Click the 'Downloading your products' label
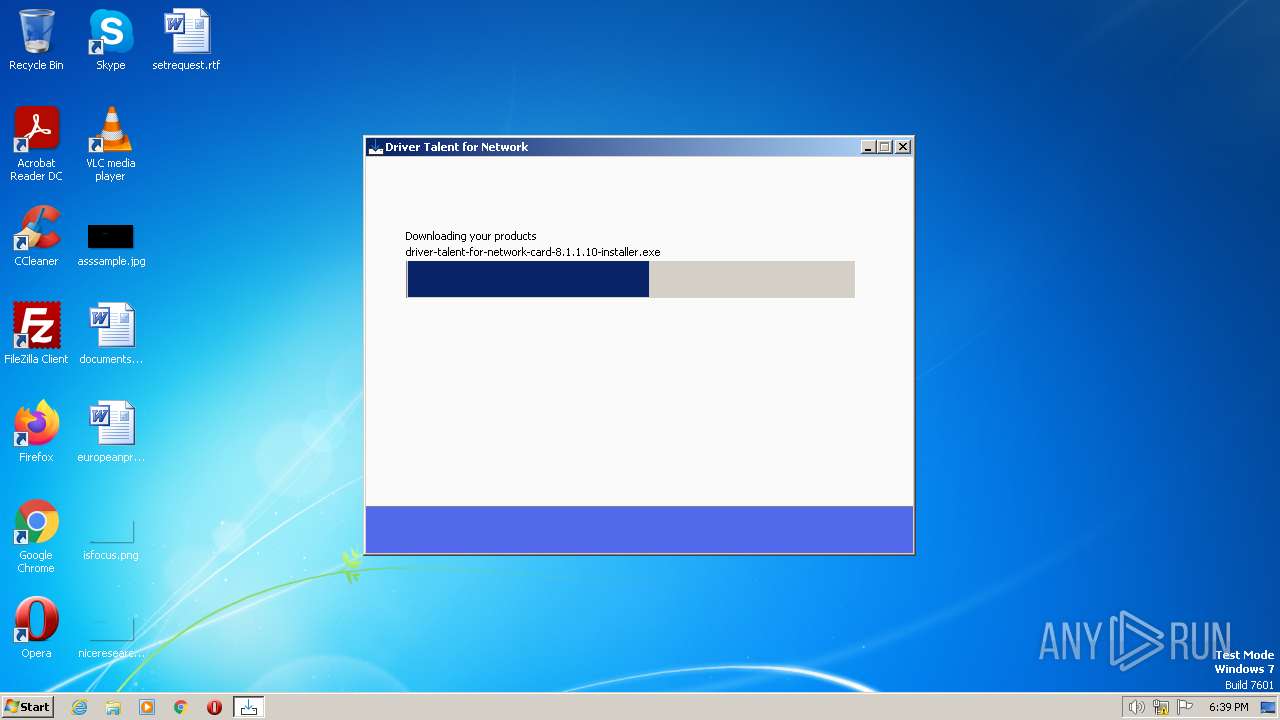1280x720 pixels. [x=471, y=236]
